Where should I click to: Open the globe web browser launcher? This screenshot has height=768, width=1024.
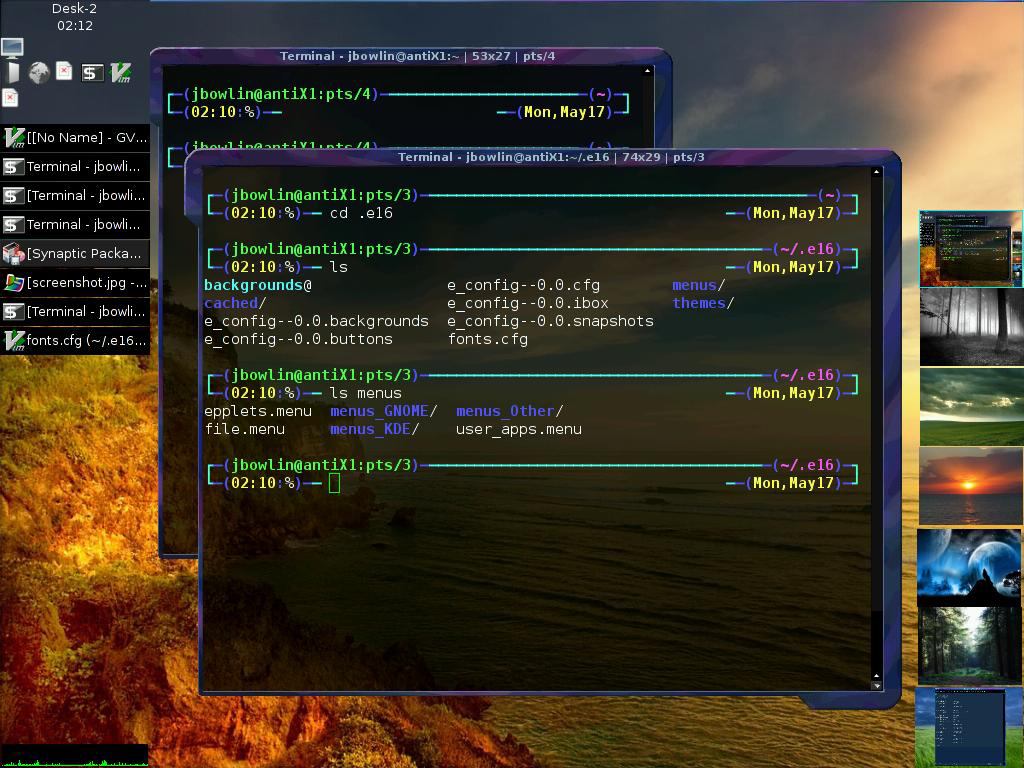[x=39, y=73]
